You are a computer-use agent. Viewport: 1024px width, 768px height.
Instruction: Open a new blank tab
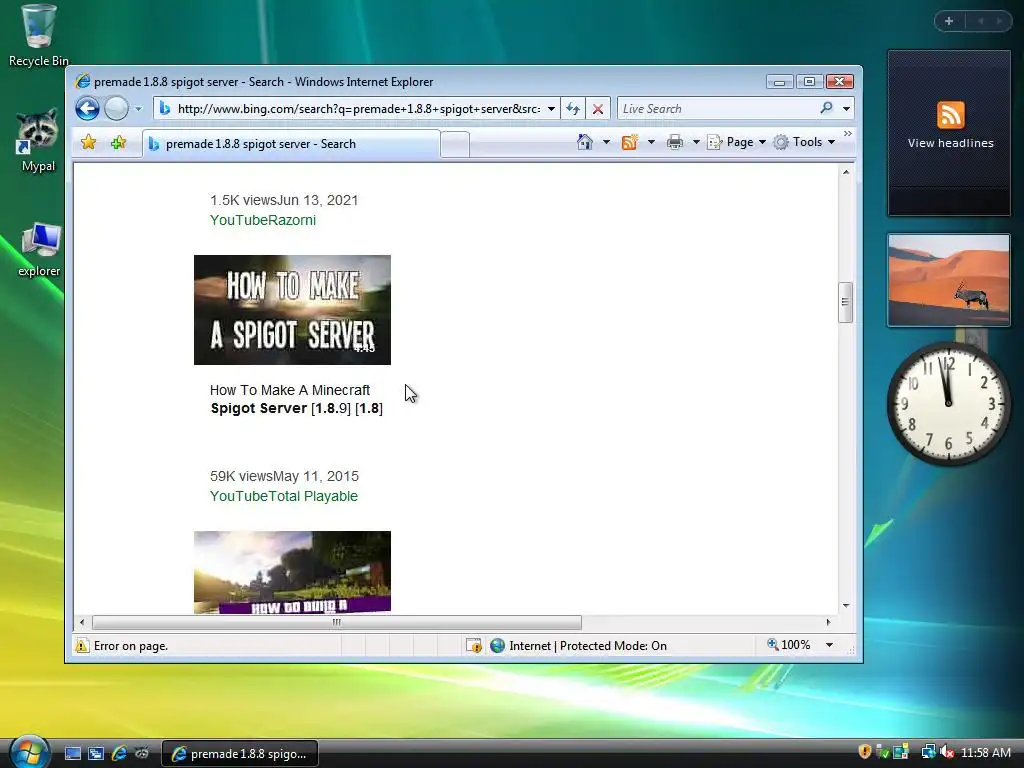(455, 144)
